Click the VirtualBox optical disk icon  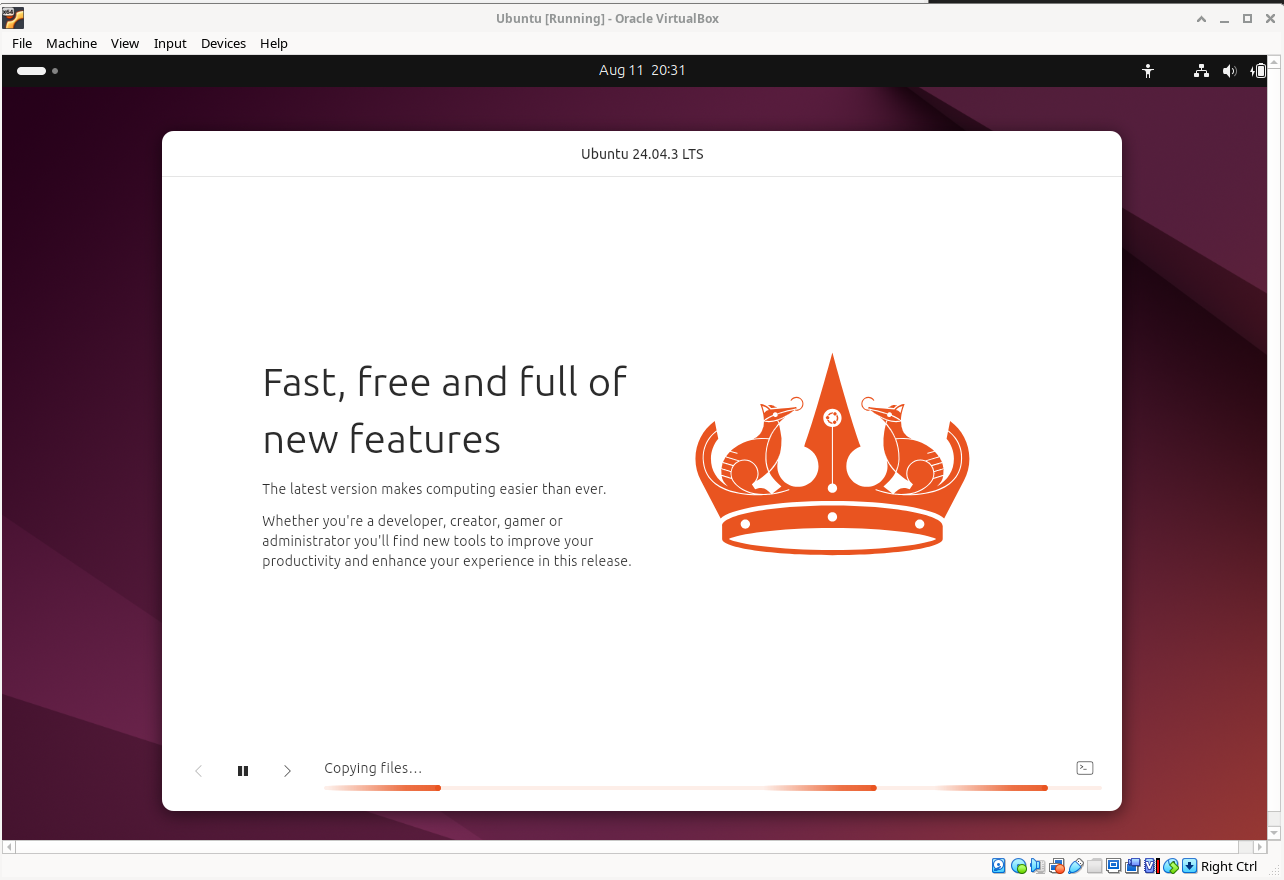pyautogui.click(x=1018, y=866)
